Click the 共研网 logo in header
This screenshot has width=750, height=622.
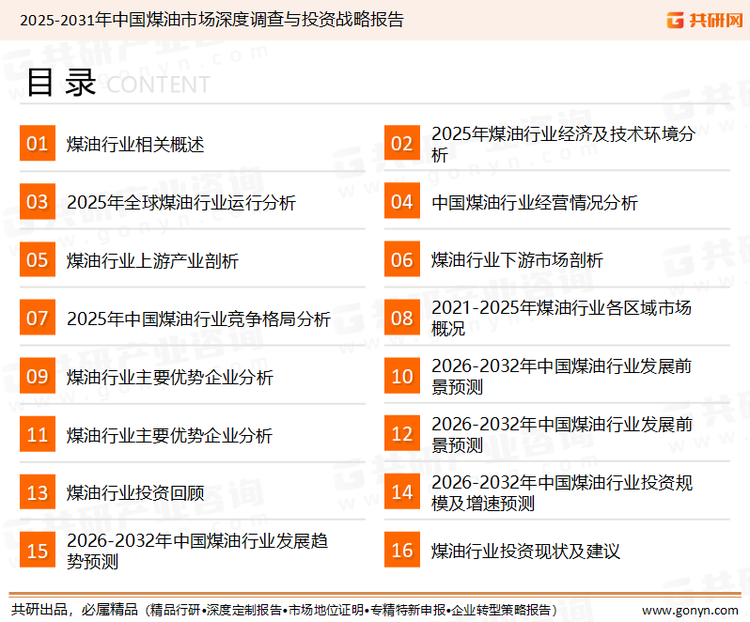click(705, 20)
